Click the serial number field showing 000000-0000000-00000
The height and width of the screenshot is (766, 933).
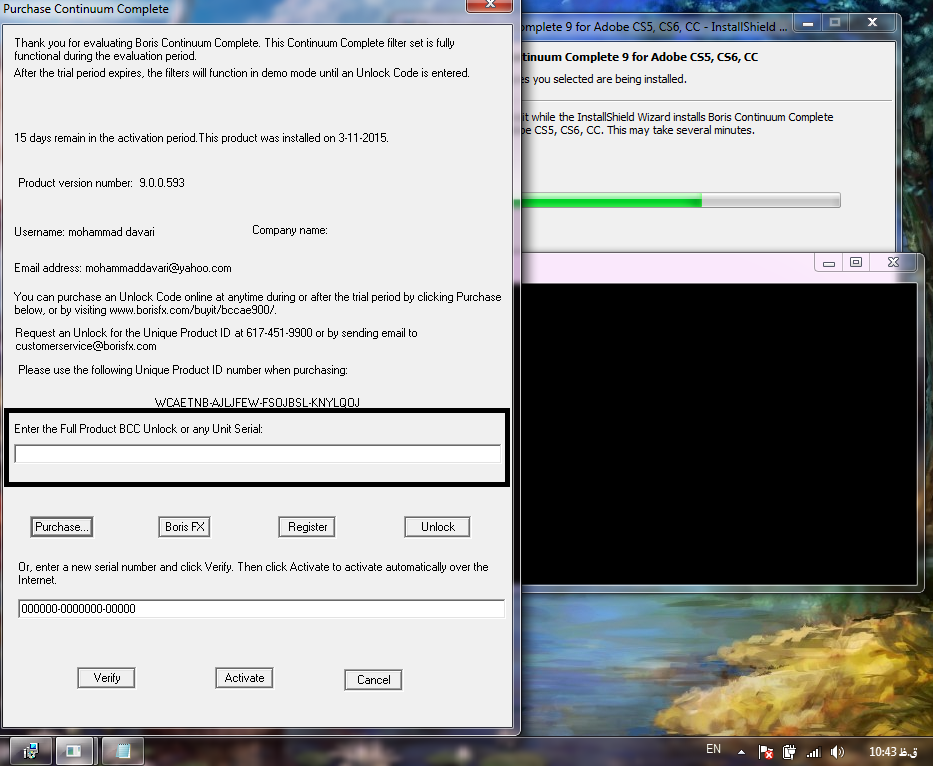[x=261, y=608]
